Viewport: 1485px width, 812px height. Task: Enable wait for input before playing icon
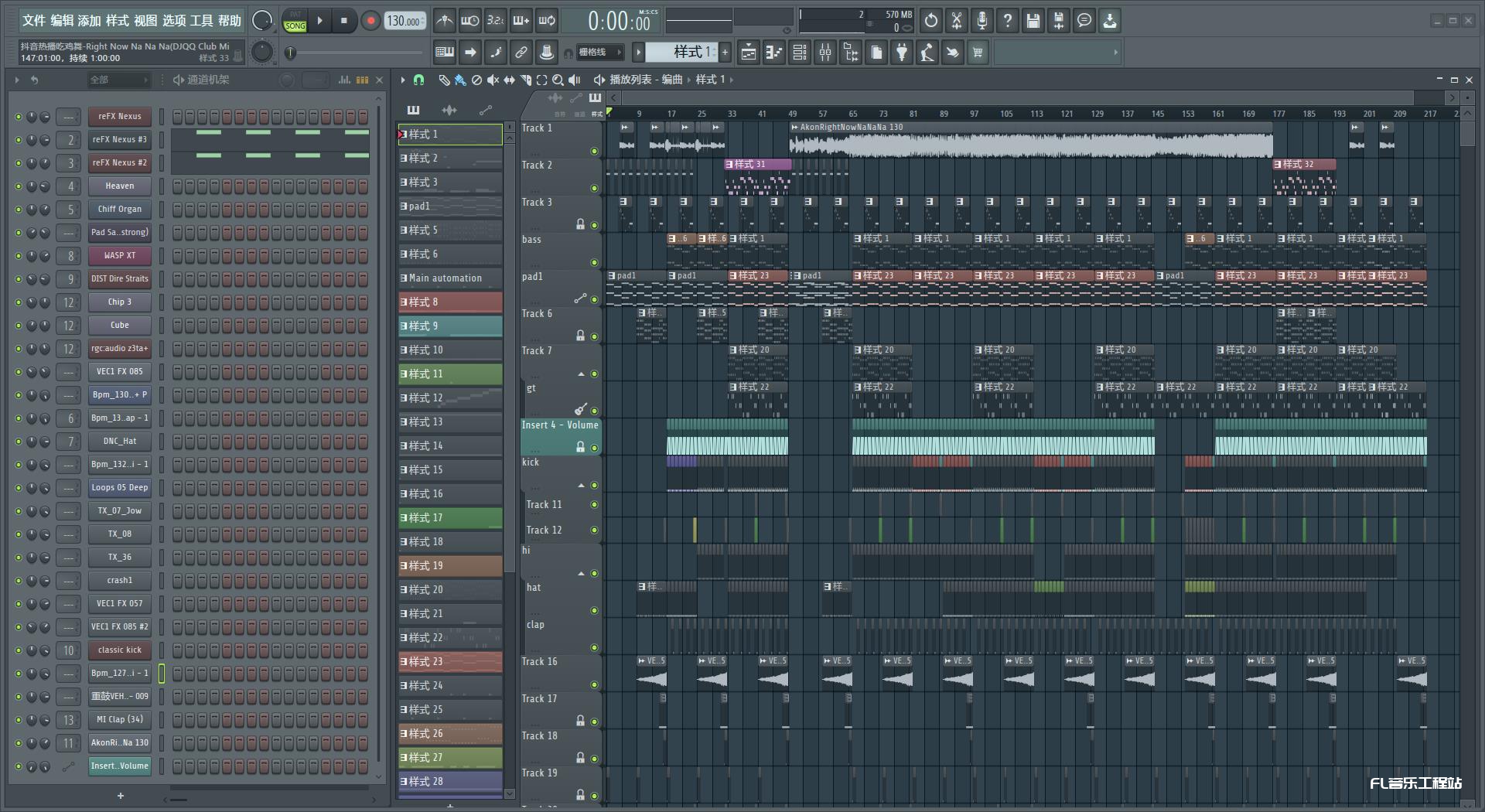pyautogui.click(x=469, y=21)
